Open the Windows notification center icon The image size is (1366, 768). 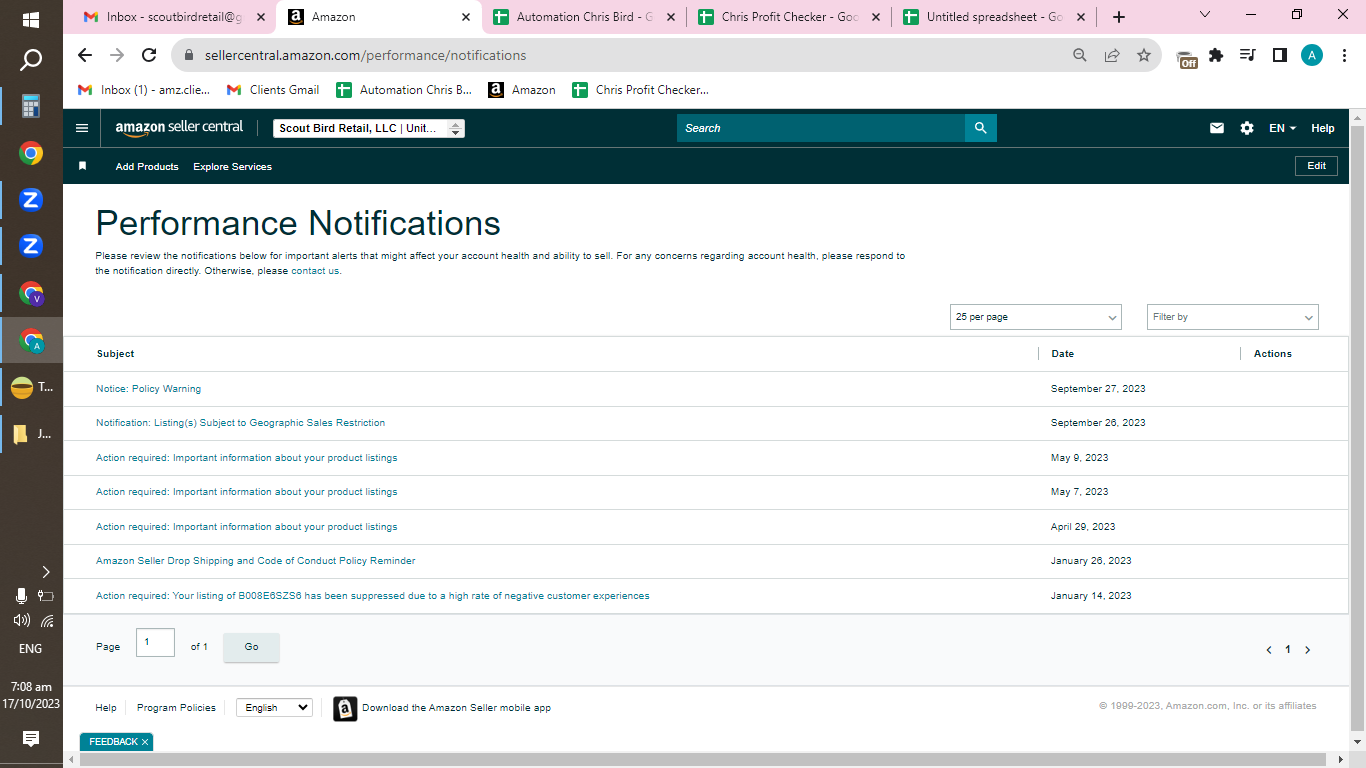[31, 739]
